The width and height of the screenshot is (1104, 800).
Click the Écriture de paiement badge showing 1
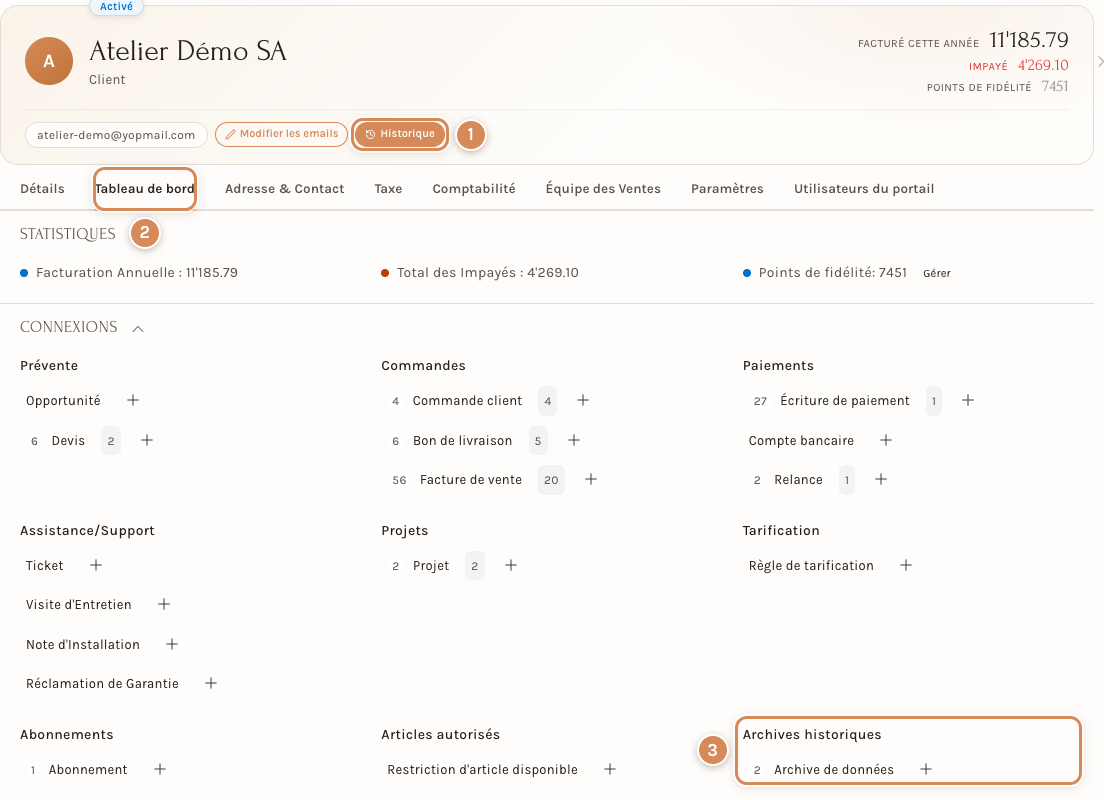(934, 401)
